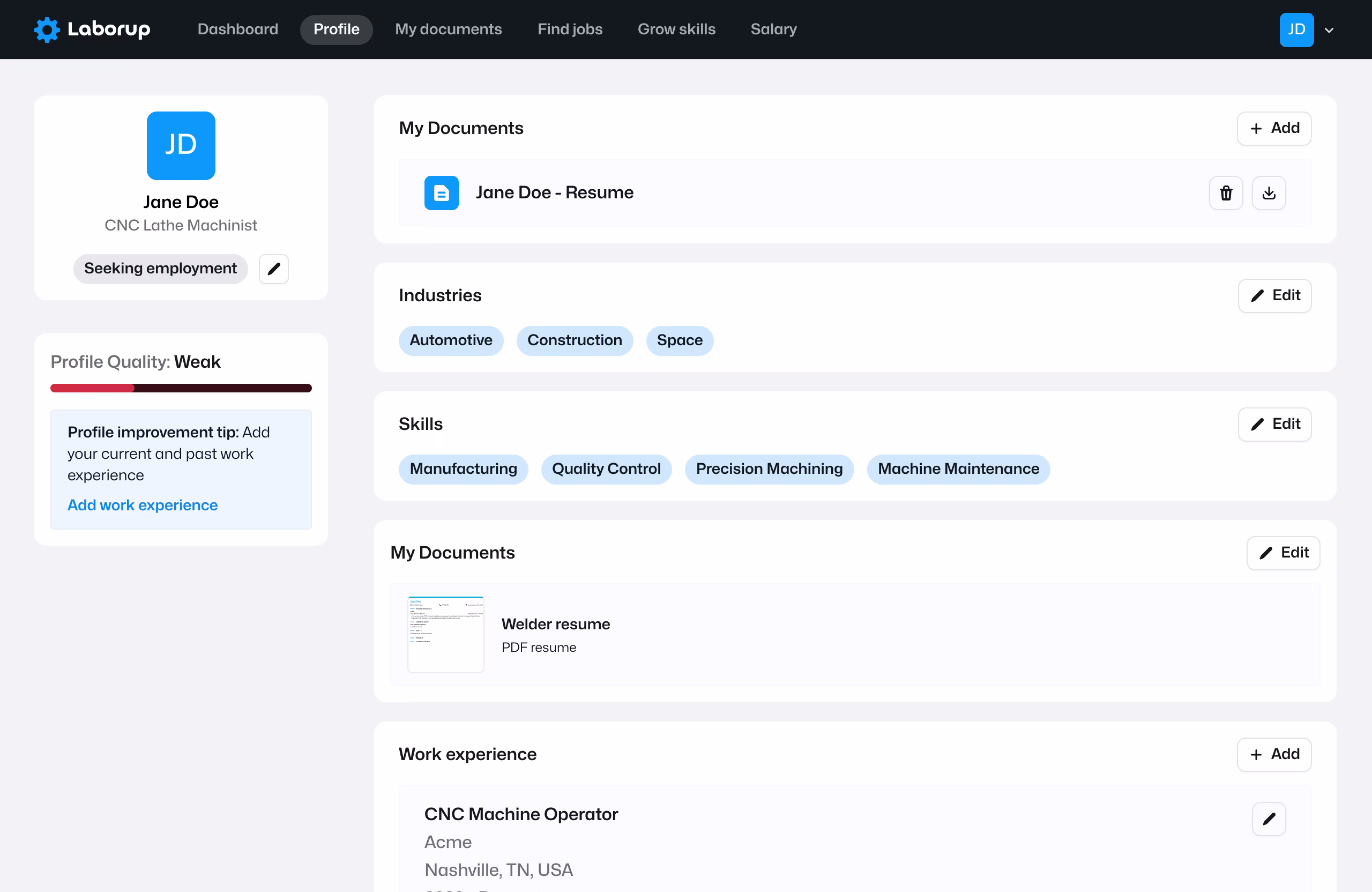Edit the Skills section
Viewport: 1372px width, 892px height.
click(x=1274, y=425)
